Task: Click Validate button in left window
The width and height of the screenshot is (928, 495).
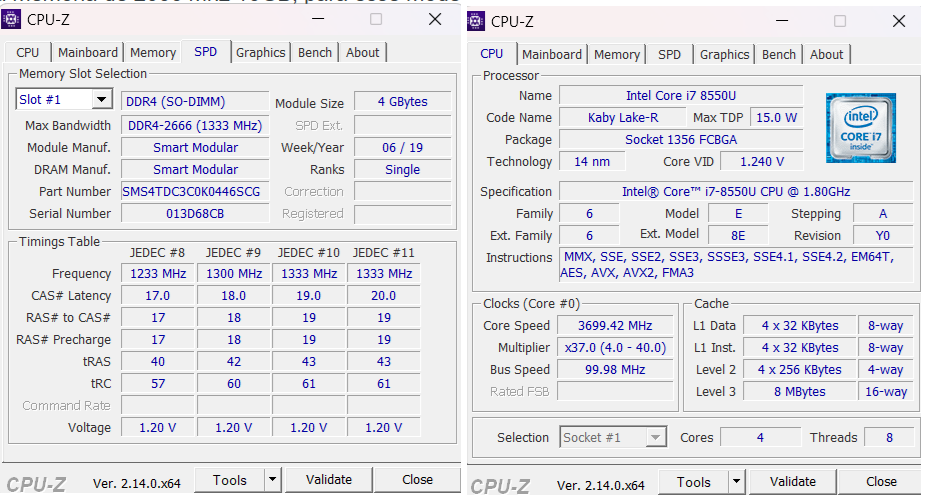Action: [329, 480]
